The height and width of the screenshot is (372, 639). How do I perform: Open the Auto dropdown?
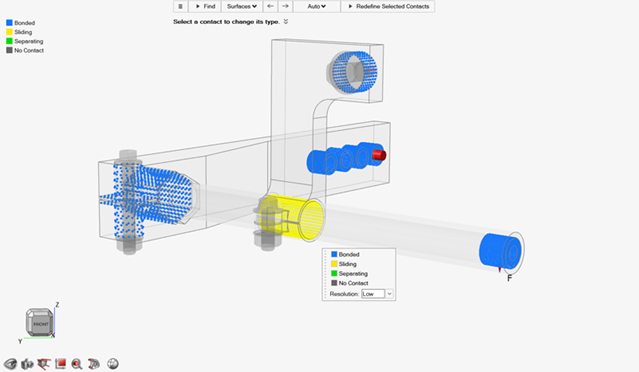coord(317,7)
